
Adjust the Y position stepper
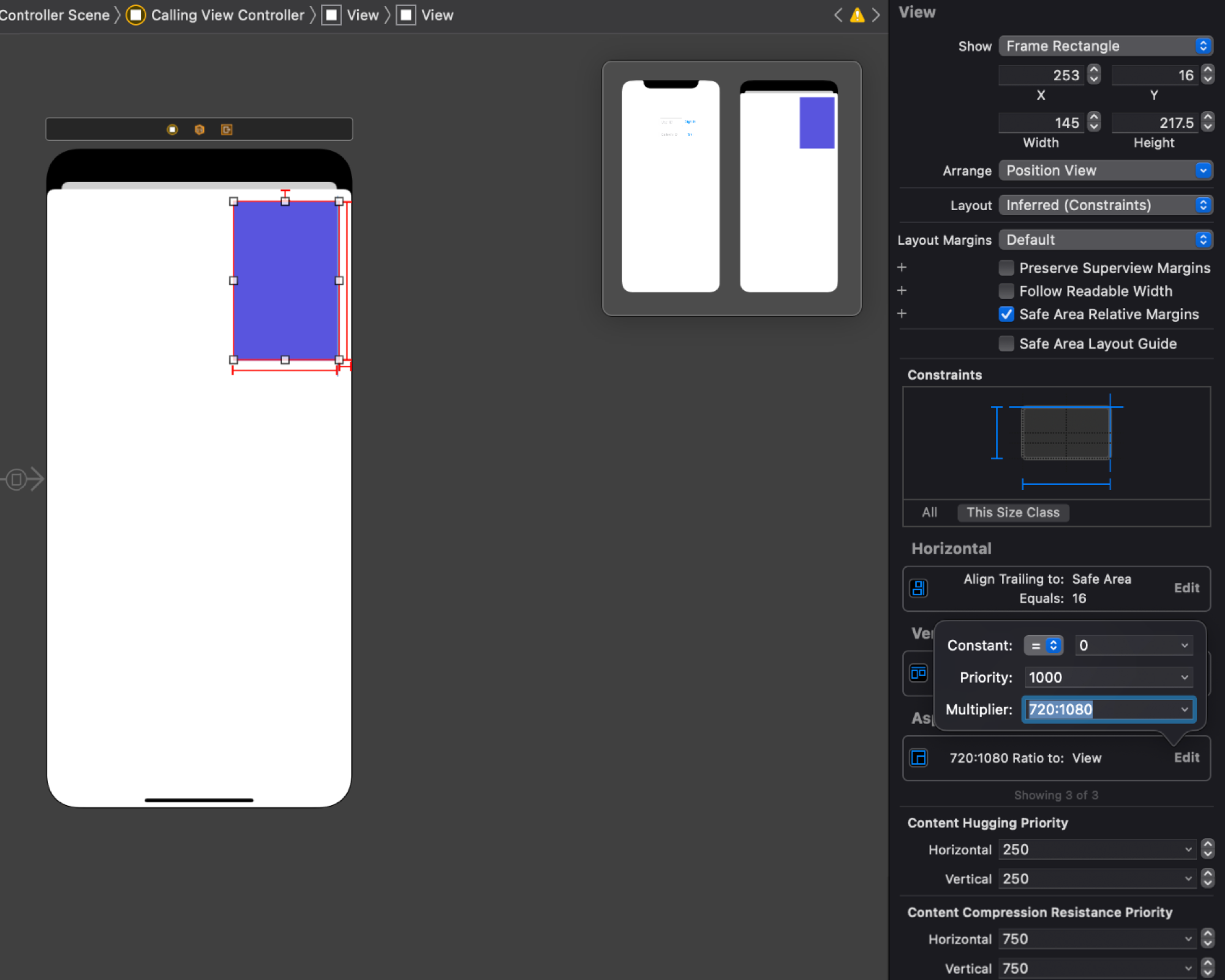(x=1207, y=75)
